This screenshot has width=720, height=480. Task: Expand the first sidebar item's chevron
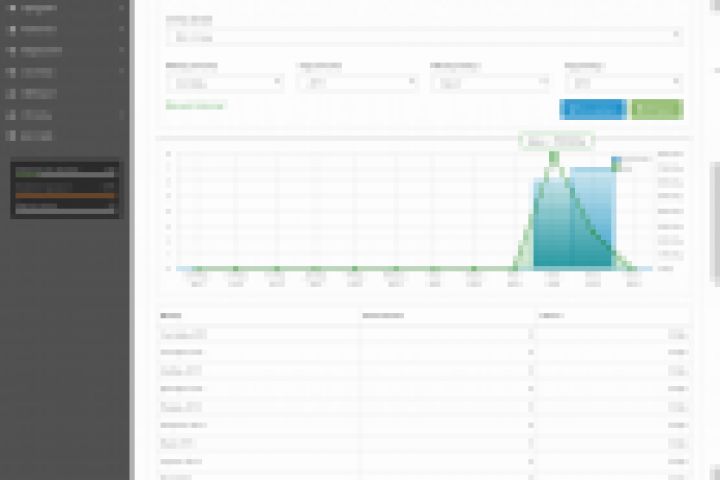tap(121, 8)
